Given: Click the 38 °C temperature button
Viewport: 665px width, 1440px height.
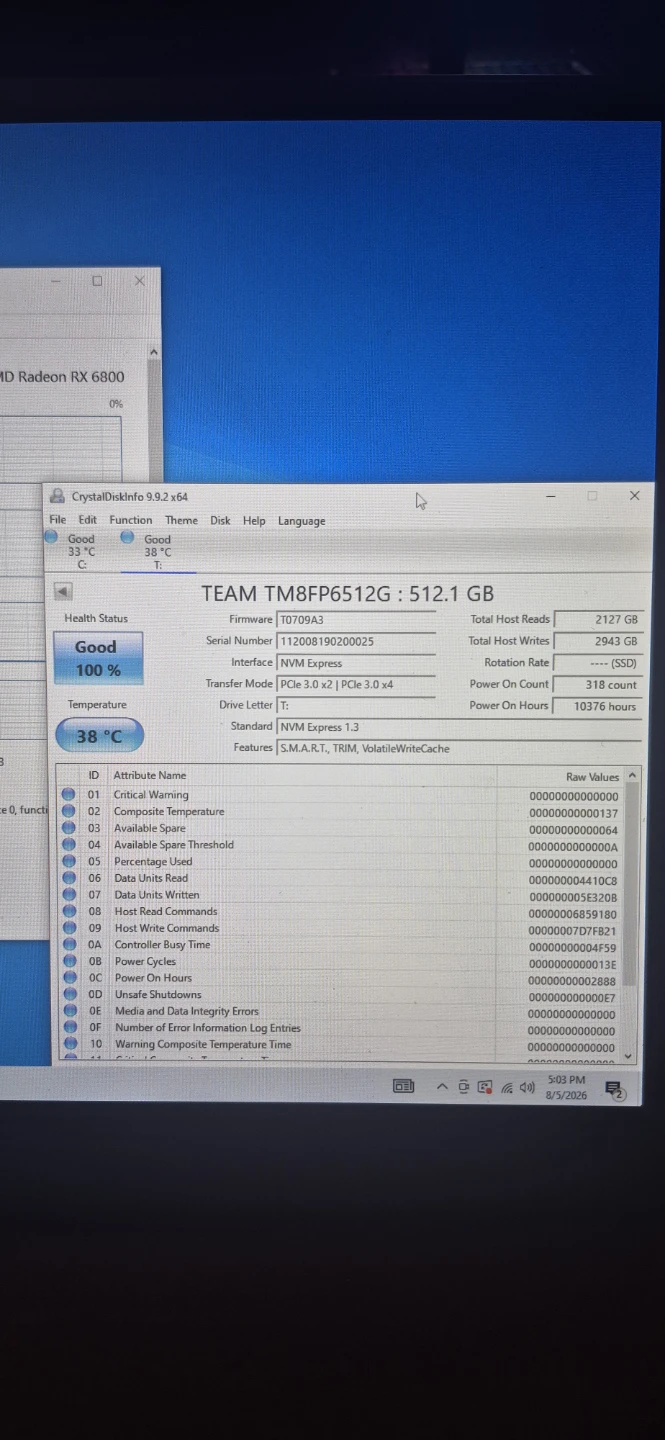Looking at the screenshot, I should [x=99, y=736].
